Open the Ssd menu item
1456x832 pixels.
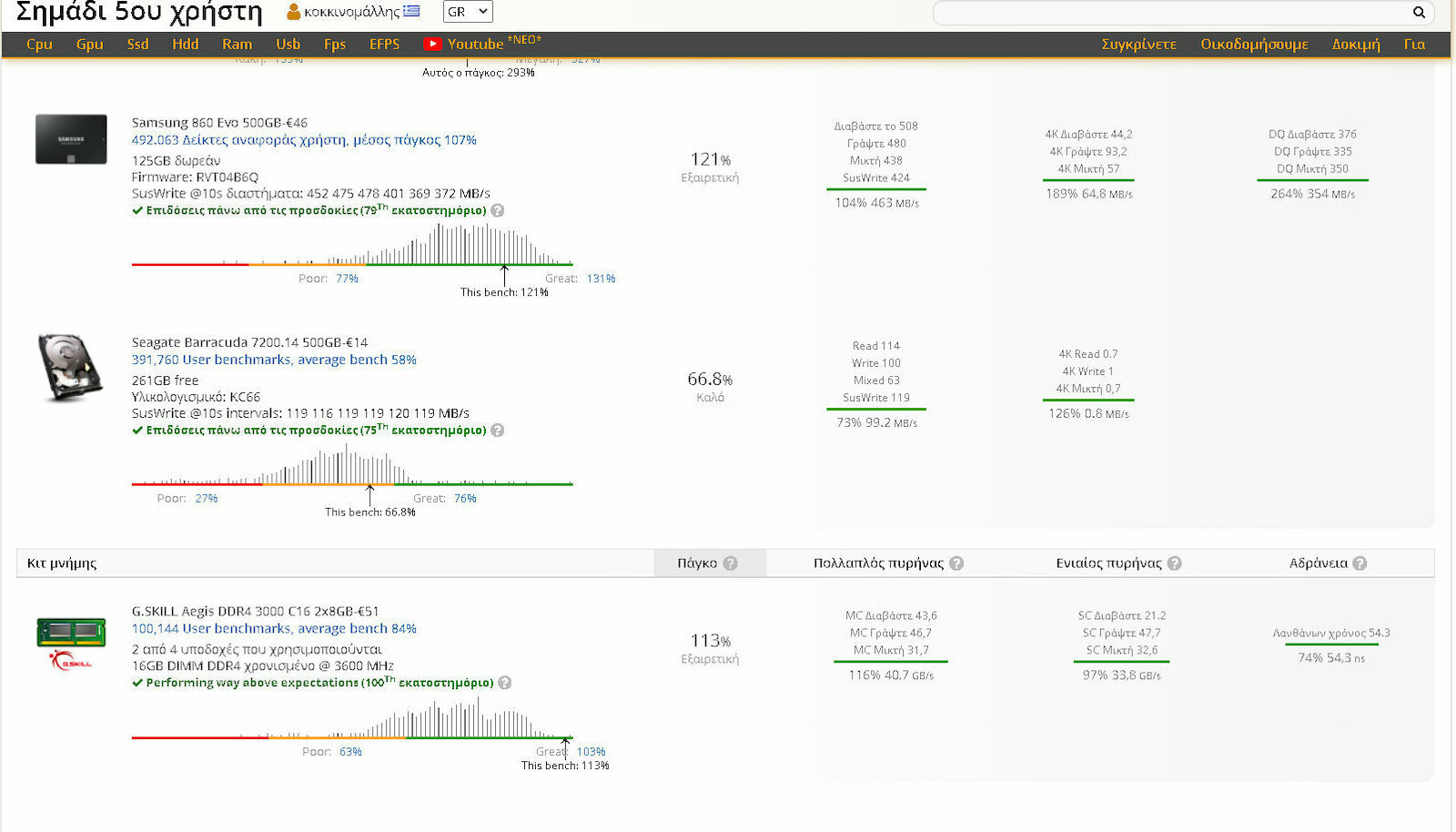tap(137, 44)
